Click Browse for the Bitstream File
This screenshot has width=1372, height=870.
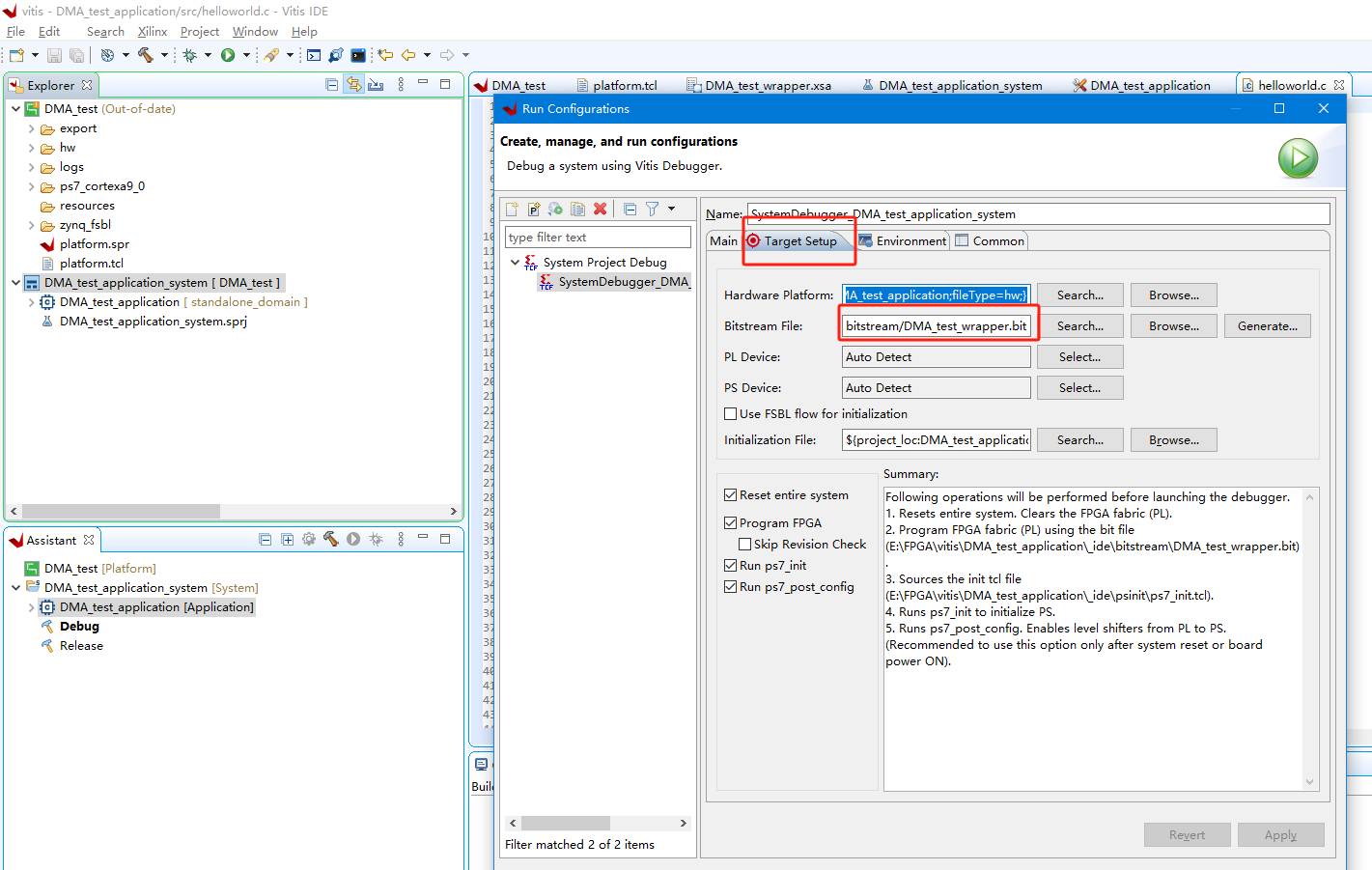pyautogui.click(x=1173, y=326)
